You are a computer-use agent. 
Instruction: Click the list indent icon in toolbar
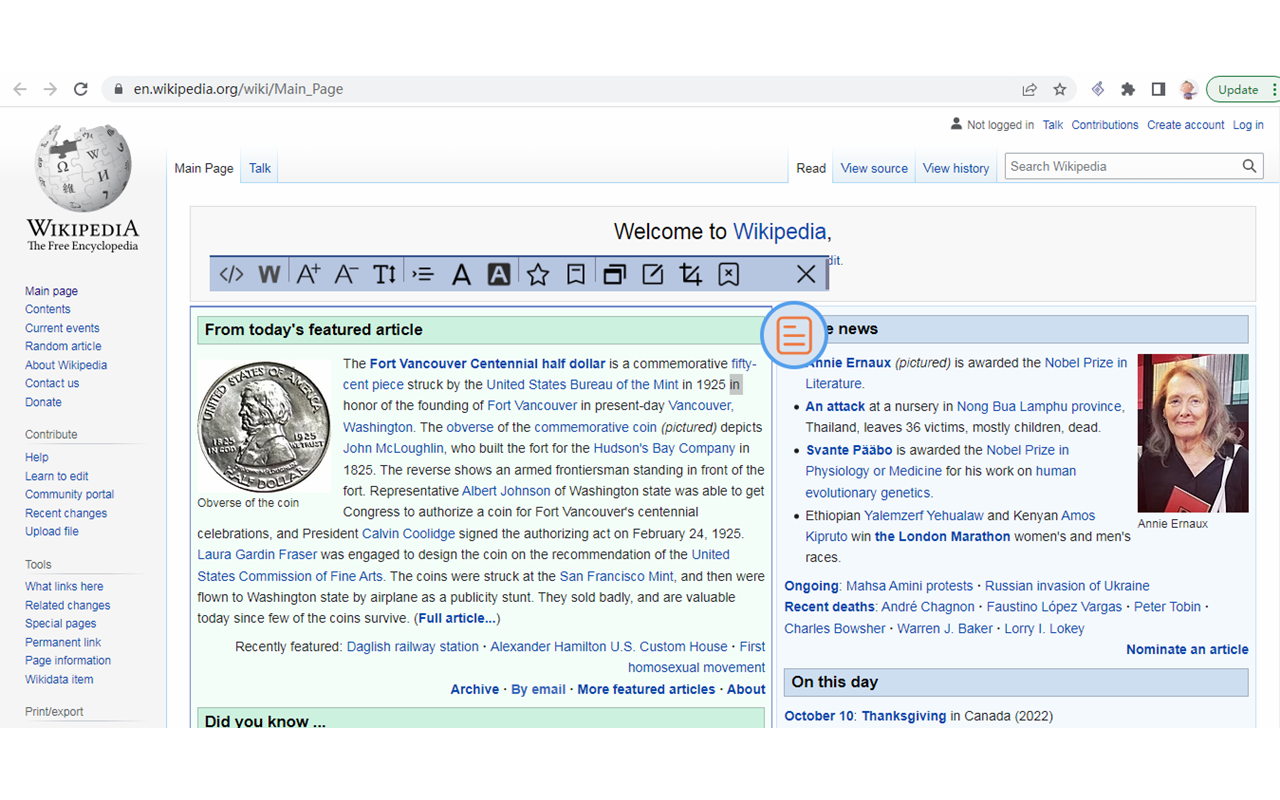tap(423, 274)
